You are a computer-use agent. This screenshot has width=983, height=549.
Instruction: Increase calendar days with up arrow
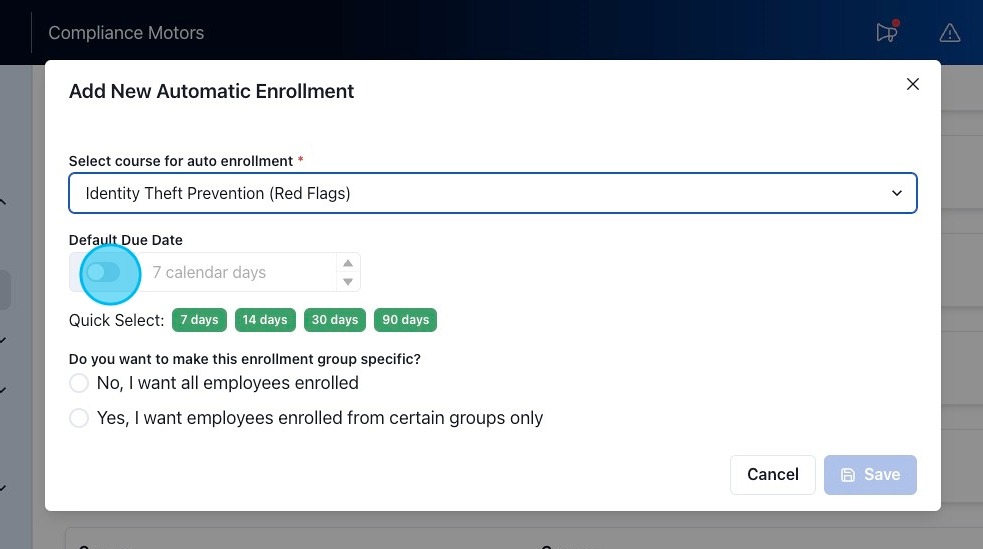(348, 263)
